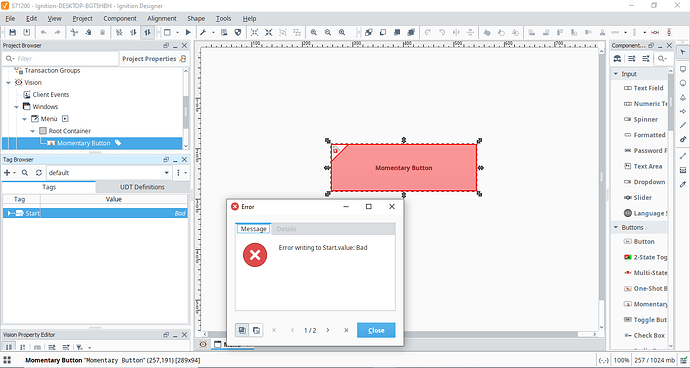
Task: Close the Error dialog with the Close button
Action: [x=376, y=330]
